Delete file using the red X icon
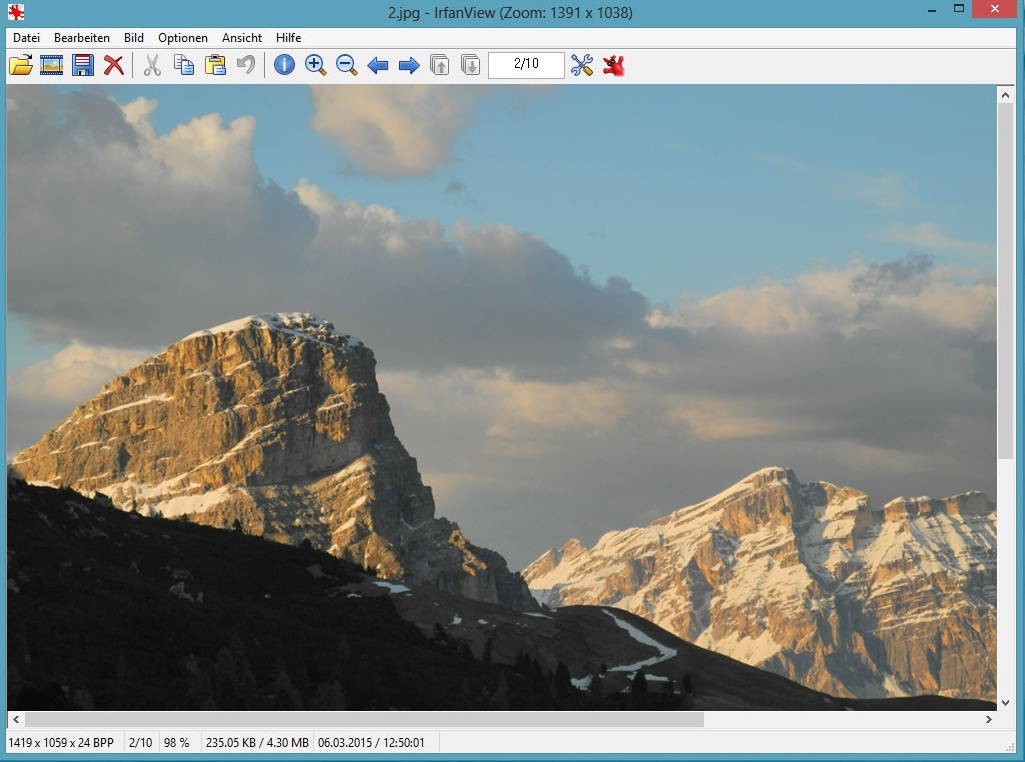The image size is (1025, 762). (x=114, y=65)
